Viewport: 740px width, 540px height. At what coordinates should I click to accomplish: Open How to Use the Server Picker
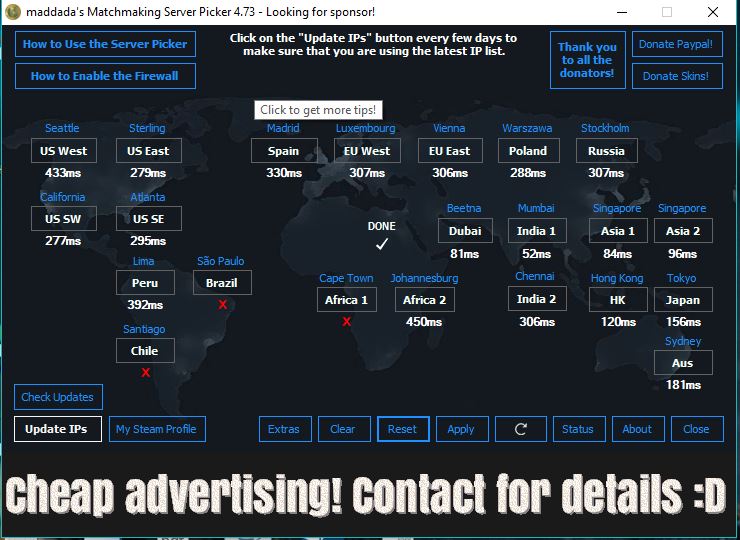pos(105,44)
